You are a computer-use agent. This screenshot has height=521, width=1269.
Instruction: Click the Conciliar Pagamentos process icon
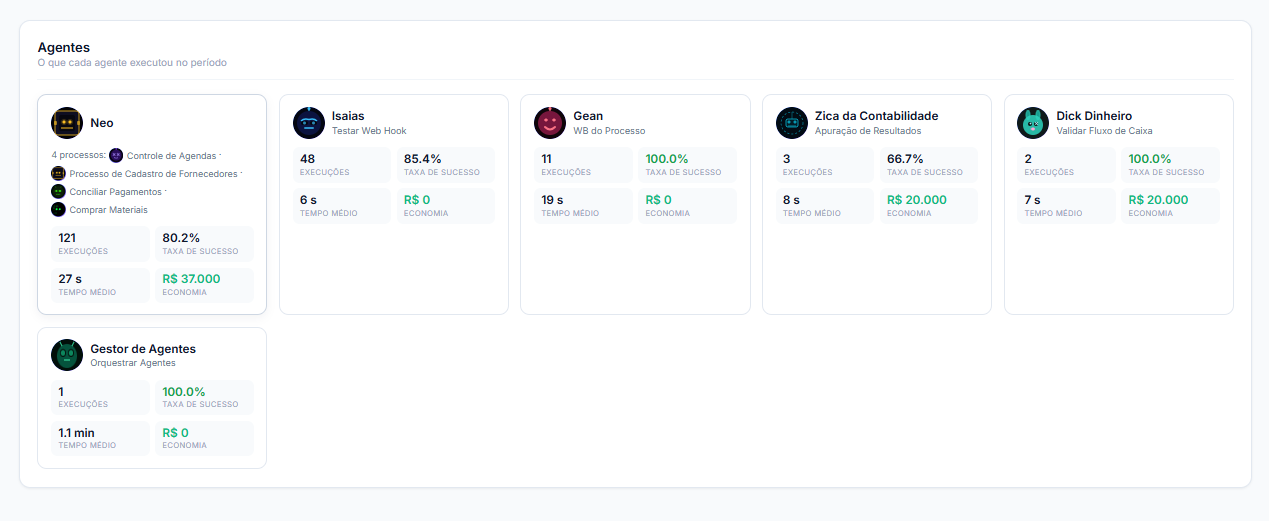tap(58, 191)
